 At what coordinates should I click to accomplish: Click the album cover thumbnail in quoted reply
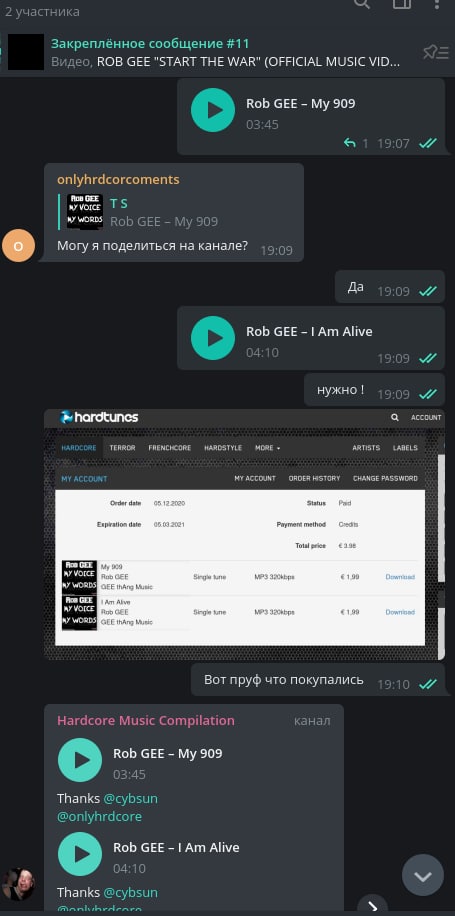(85, 211)
